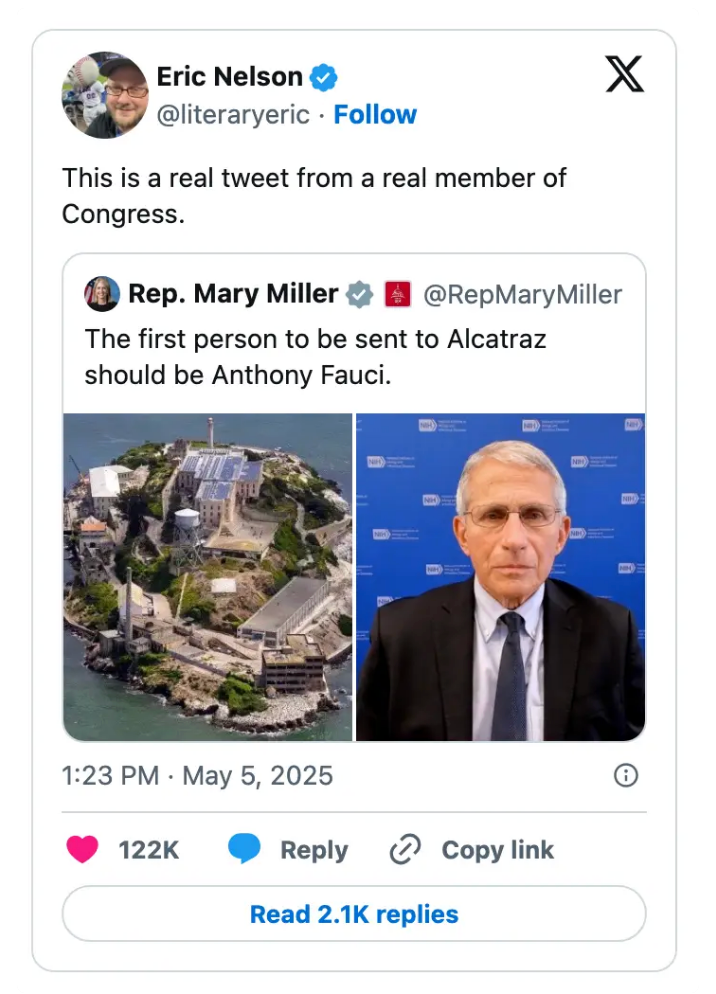Click the Copy link chain icon
The height and width of the screenshot is (994, 716).
405,848
